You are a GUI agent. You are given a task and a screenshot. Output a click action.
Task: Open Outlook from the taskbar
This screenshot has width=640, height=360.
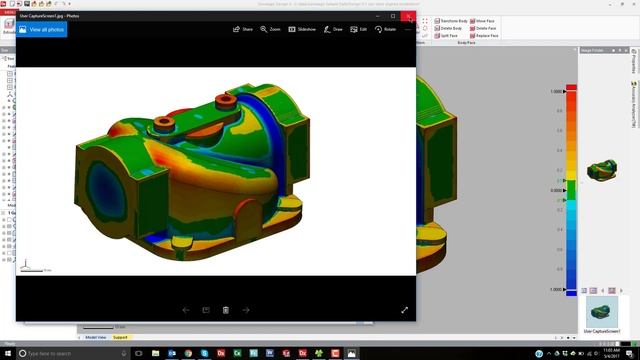172,353
